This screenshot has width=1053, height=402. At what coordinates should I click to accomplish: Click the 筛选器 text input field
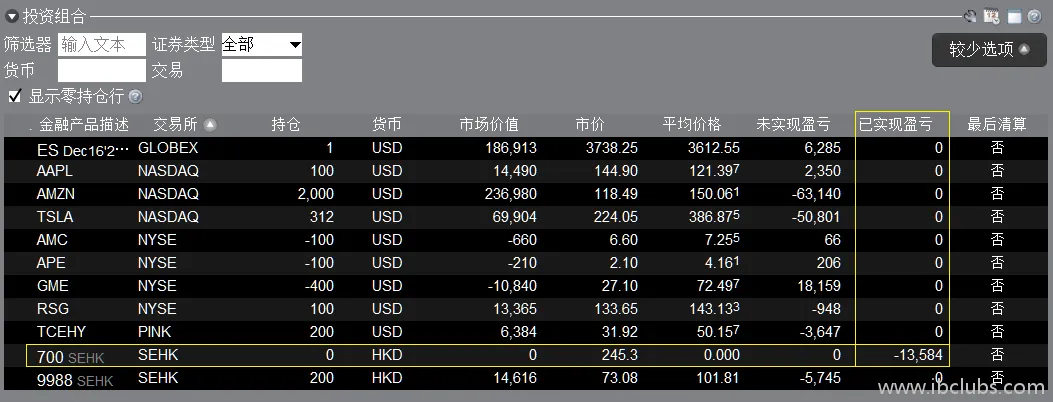pyautogui.click(x=102, y=45)
